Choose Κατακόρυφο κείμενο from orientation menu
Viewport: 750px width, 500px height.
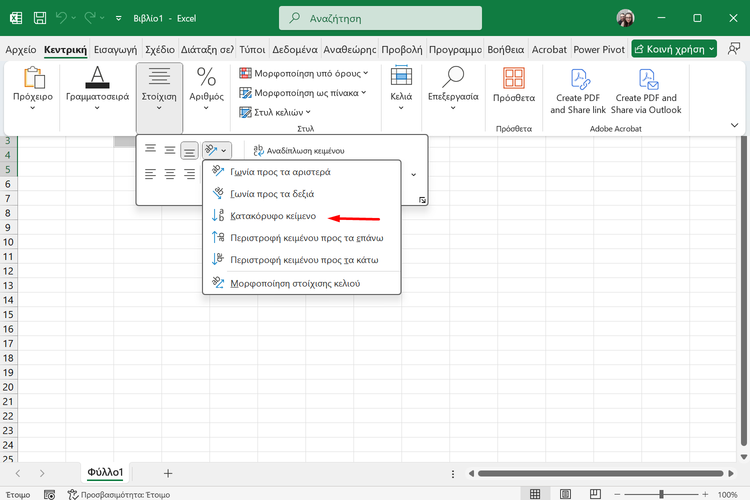coord(272,216)
